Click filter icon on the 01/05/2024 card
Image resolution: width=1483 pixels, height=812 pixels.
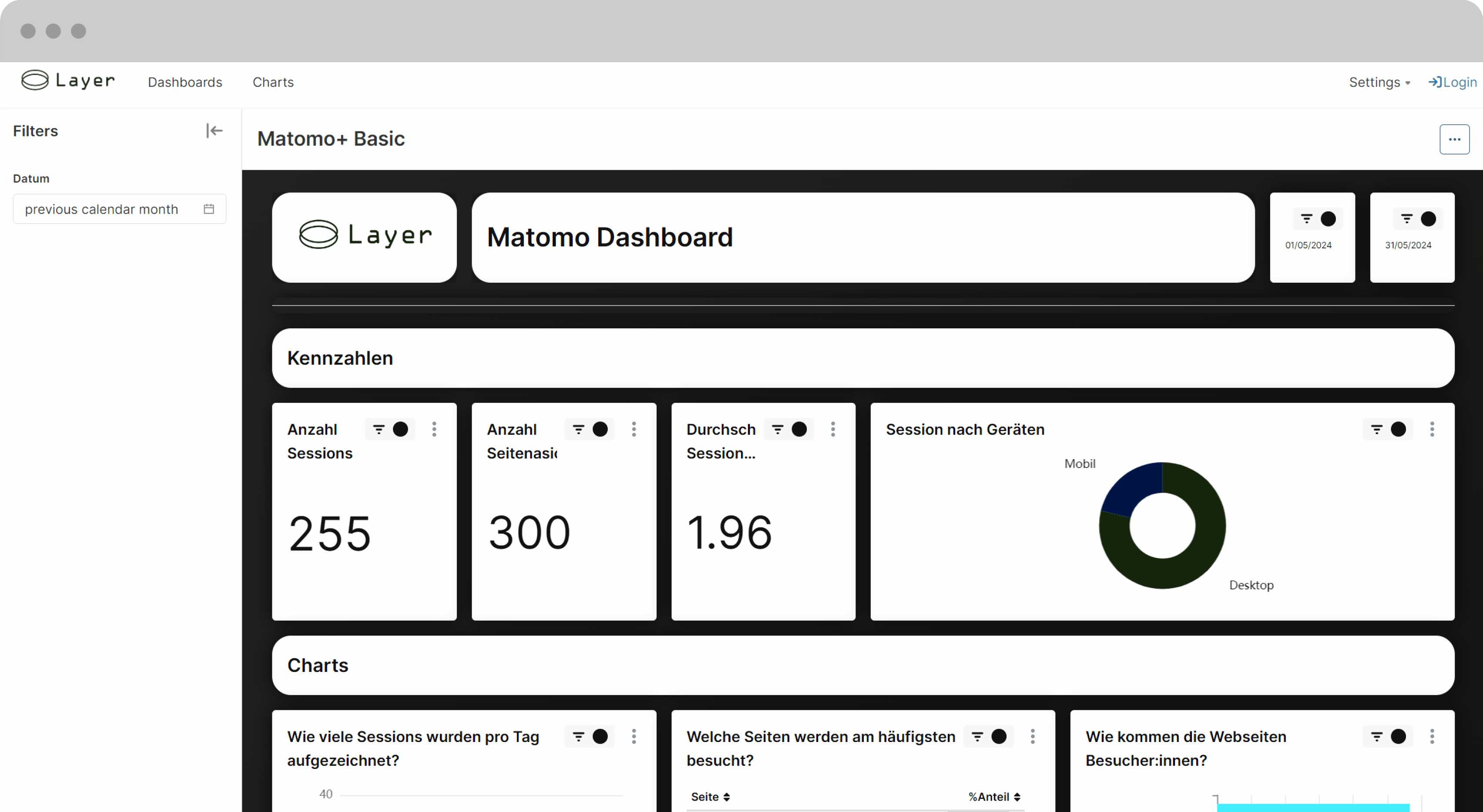point(1307,219)
